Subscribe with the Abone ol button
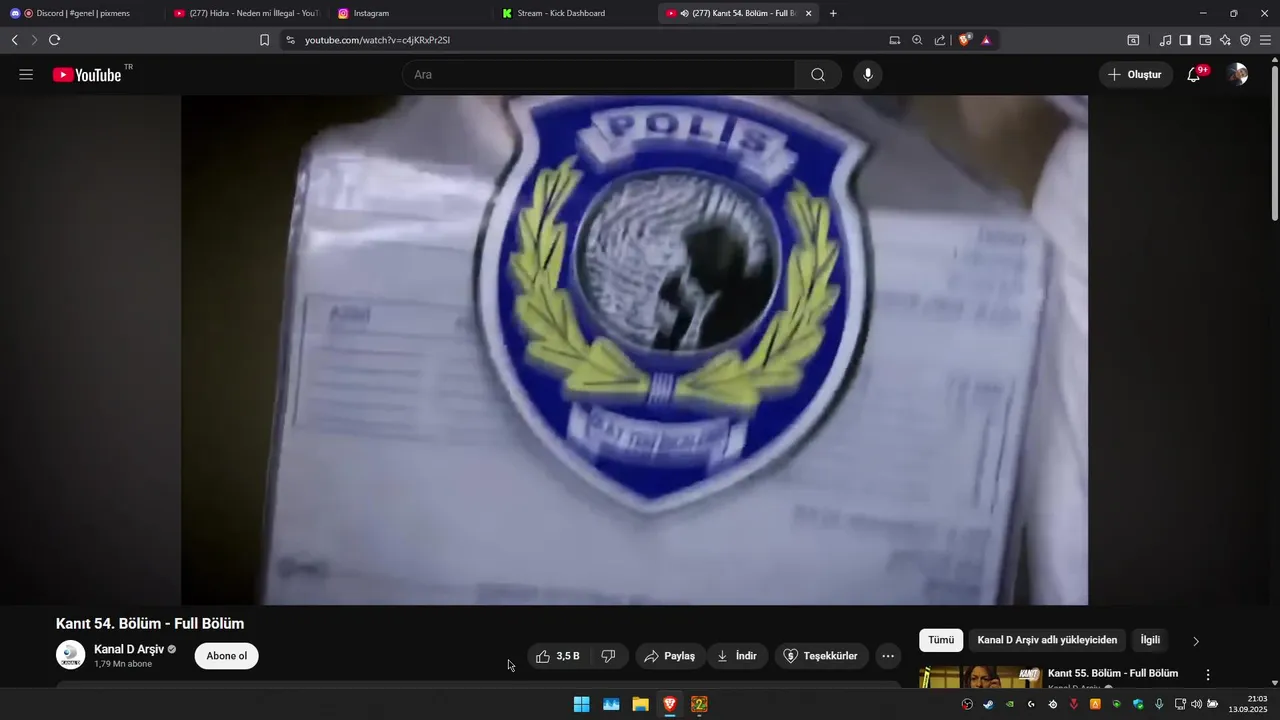This screenshot has width=1280, height=720. coord(227,656)
